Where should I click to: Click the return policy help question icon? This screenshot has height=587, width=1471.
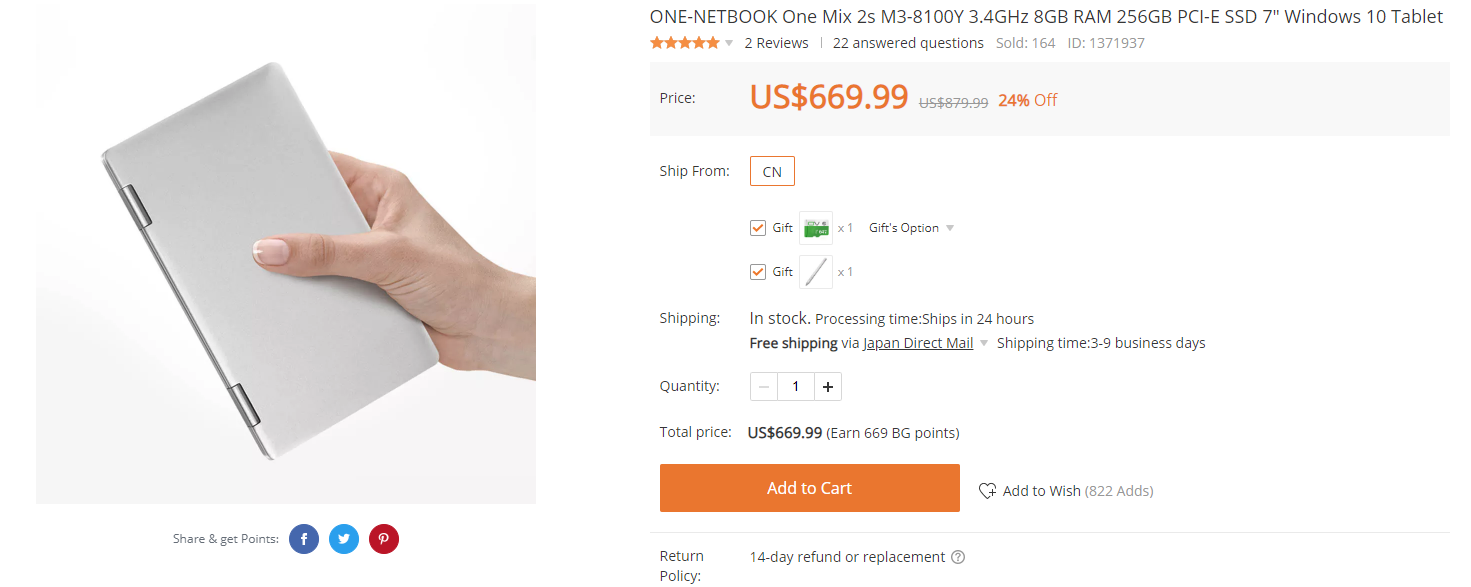958,557
